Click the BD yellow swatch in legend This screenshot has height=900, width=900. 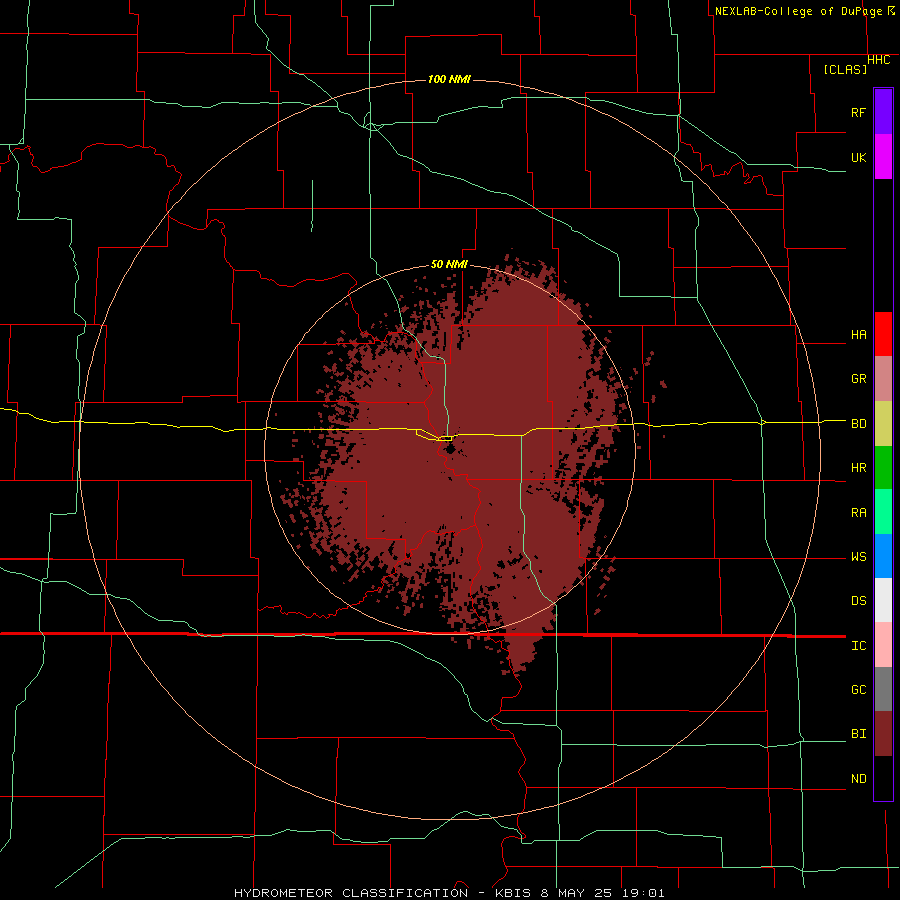click(883, 424)
